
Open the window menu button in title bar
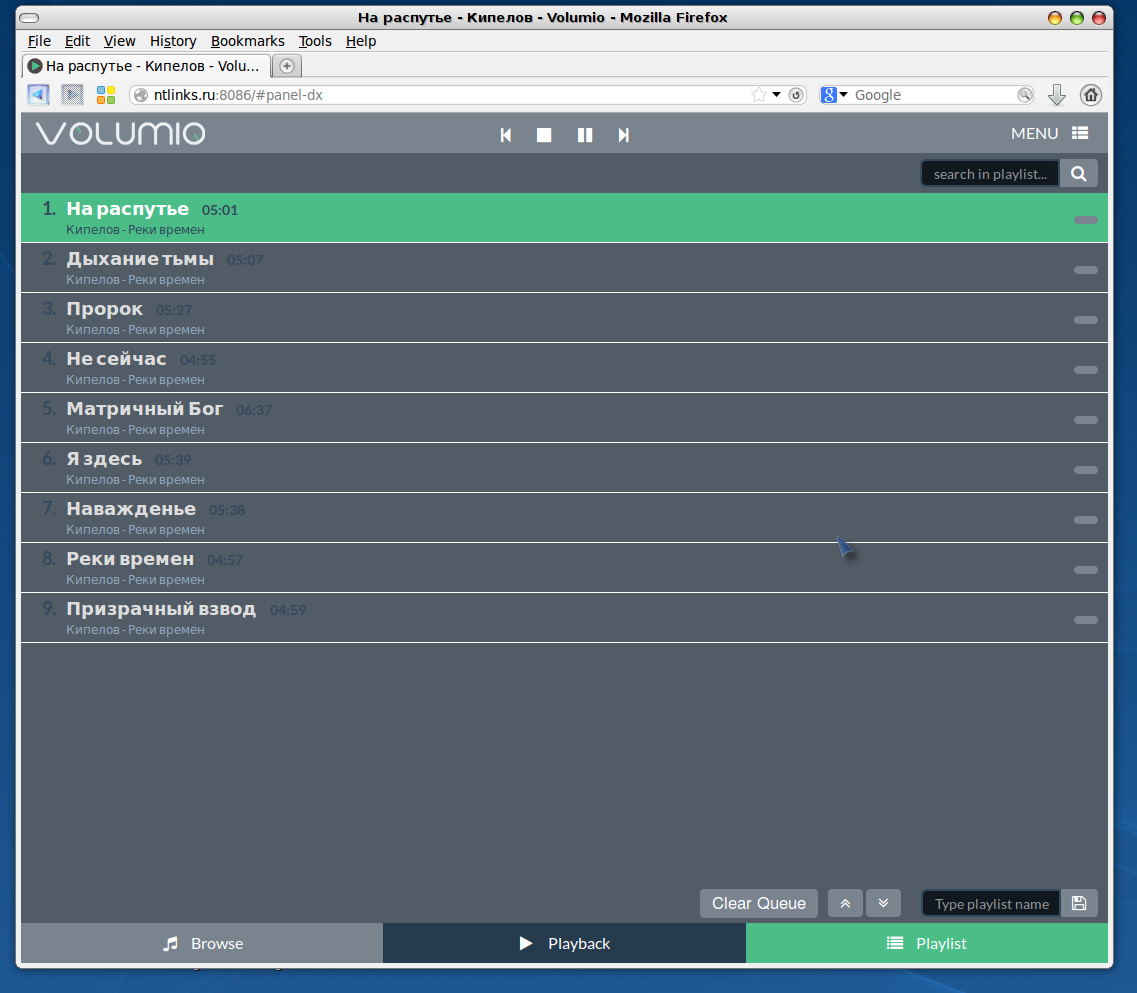coord(29,17)
